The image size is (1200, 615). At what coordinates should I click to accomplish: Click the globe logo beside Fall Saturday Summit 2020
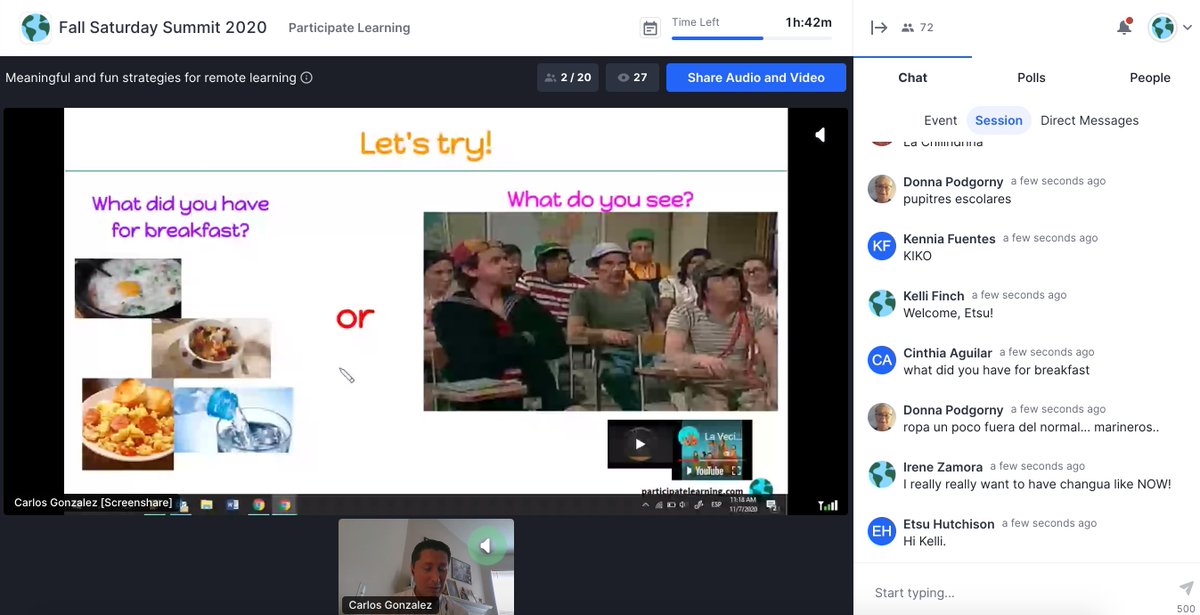coord(36,28)
